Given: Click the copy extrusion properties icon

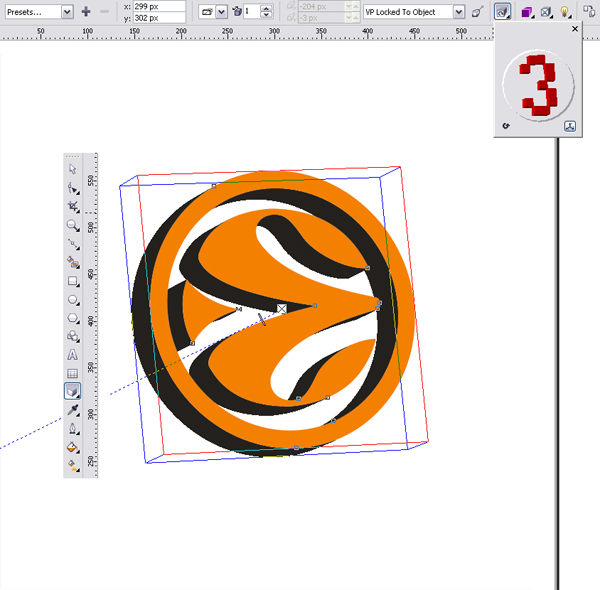Looking at the screenshot, I should (589, 11).
